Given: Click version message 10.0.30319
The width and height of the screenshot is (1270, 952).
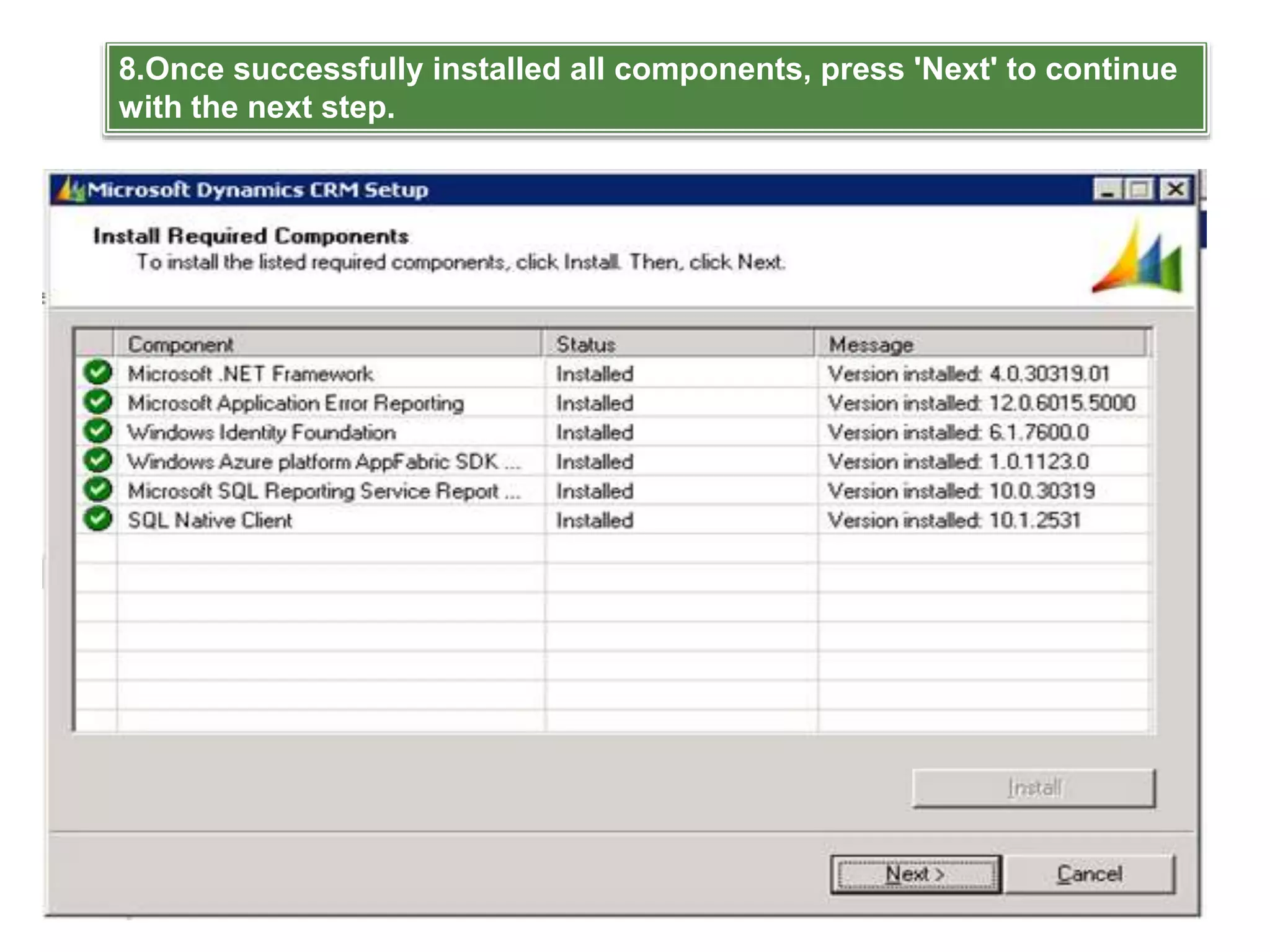Looking at the screenshot, I should point(962,491).
